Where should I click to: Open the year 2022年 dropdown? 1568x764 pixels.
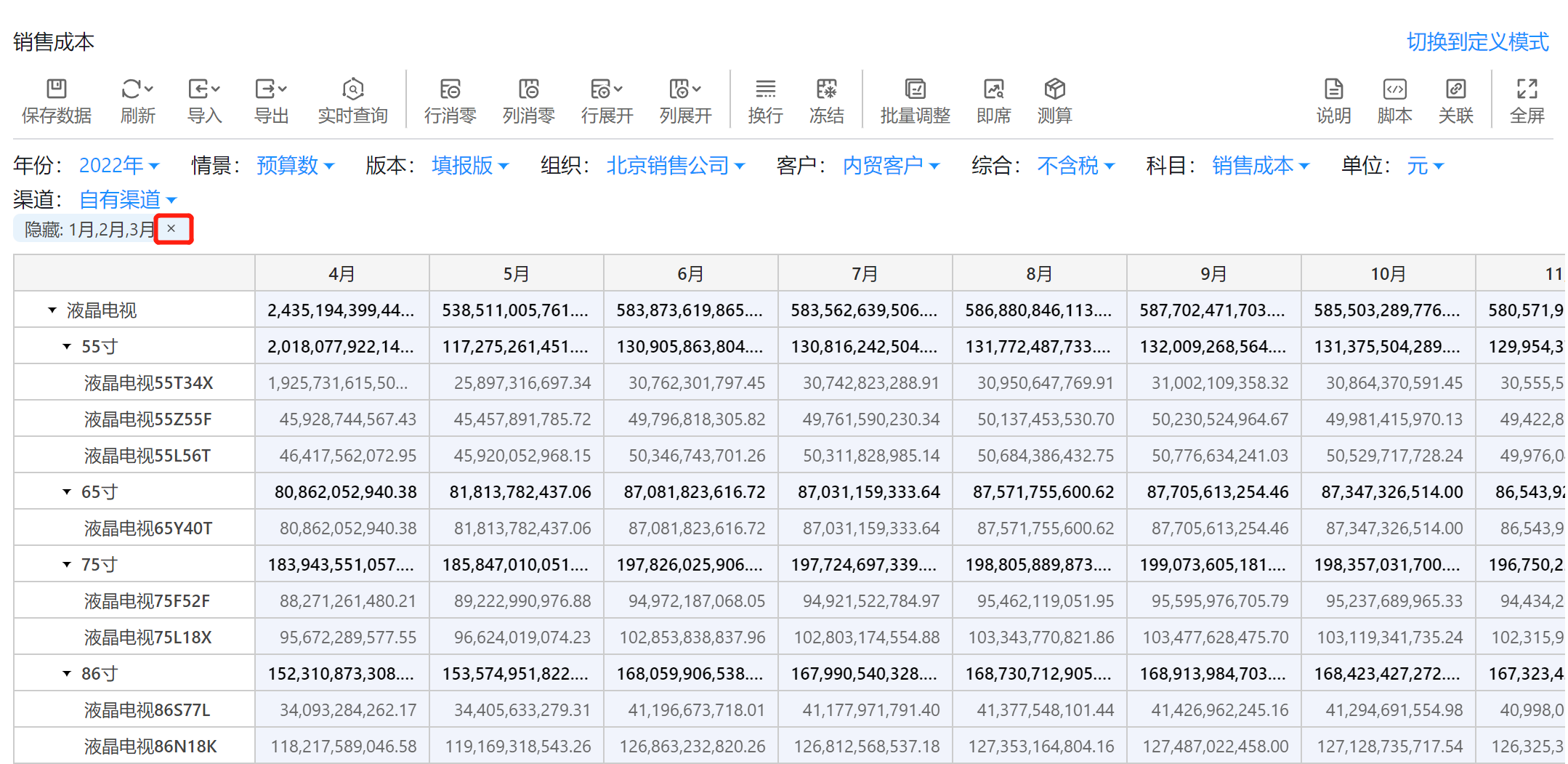(119, 166)
